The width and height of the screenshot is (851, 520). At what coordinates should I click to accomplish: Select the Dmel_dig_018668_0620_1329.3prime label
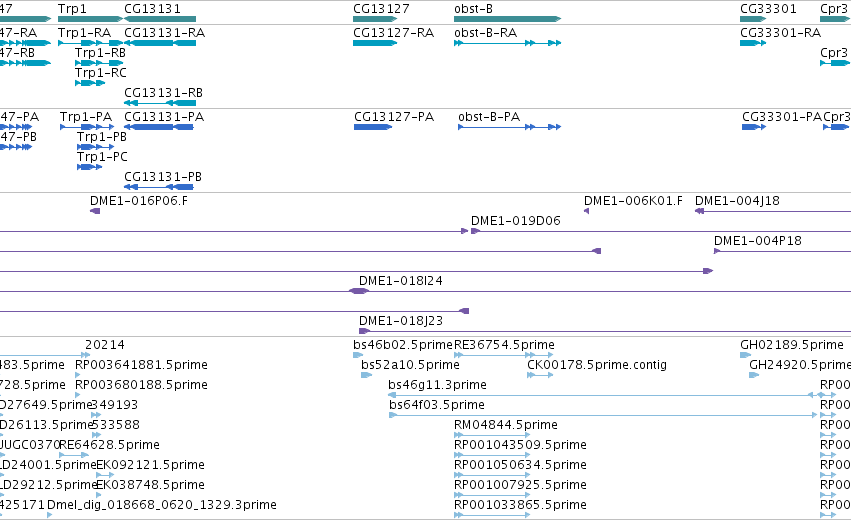click(162, 505)
